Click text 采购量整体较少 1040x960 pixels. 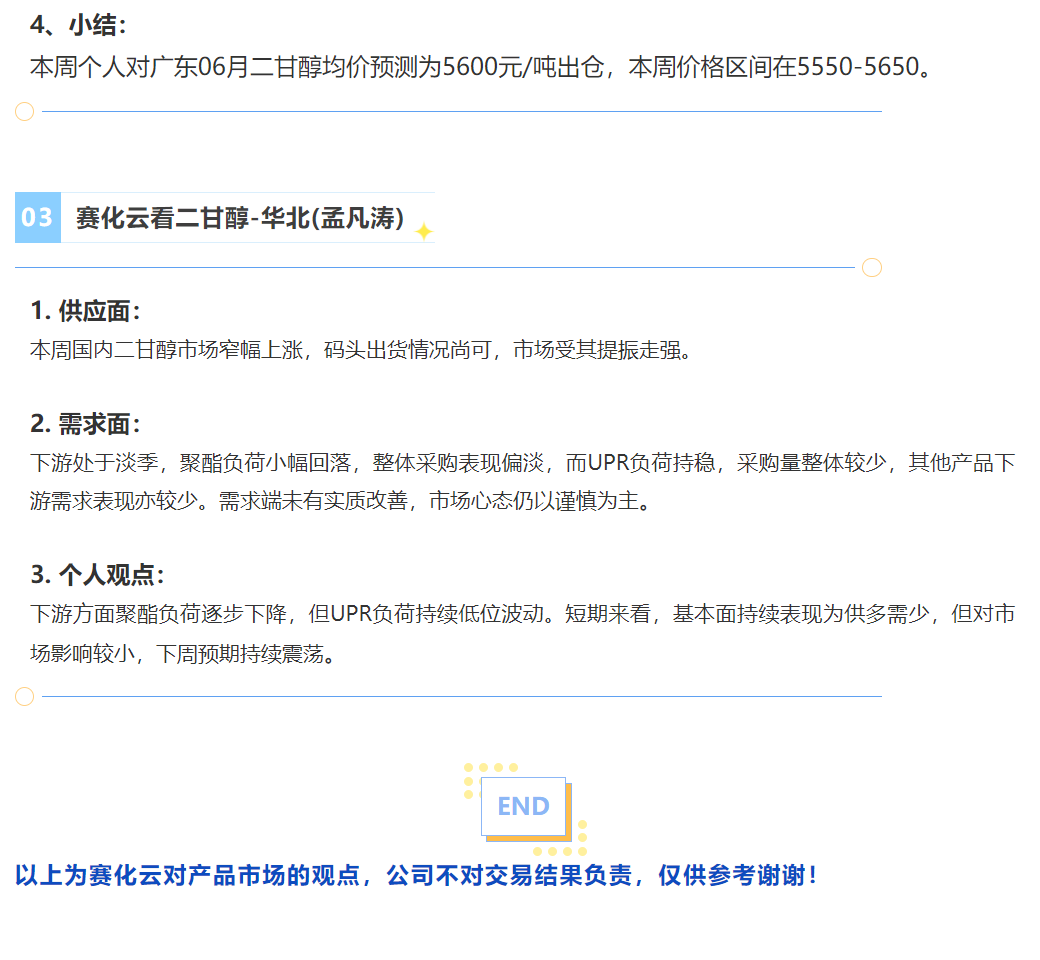[x=811, y=462]
